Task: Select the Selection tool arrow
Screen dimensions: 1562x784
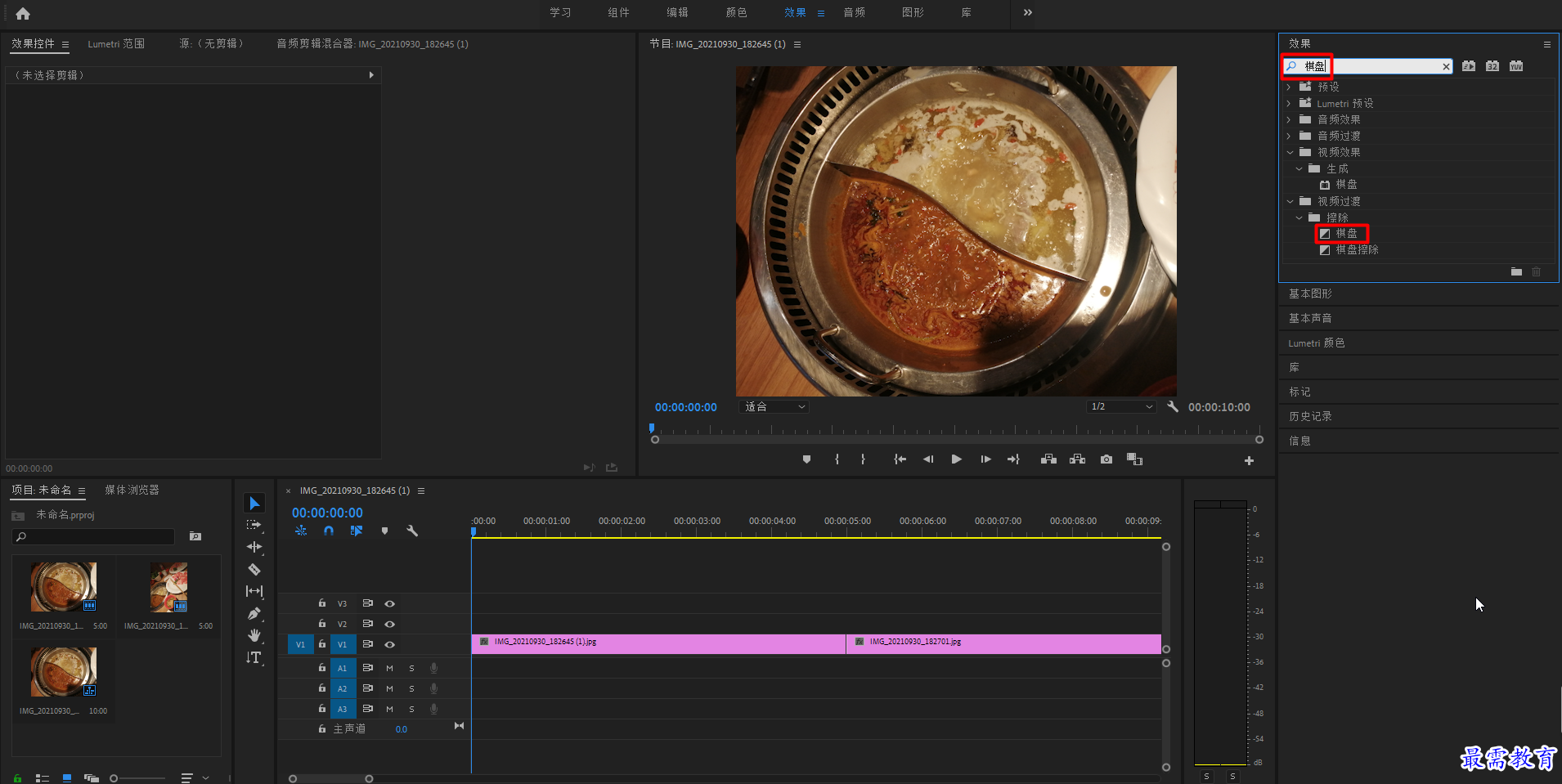Action: tap(254, 503)
